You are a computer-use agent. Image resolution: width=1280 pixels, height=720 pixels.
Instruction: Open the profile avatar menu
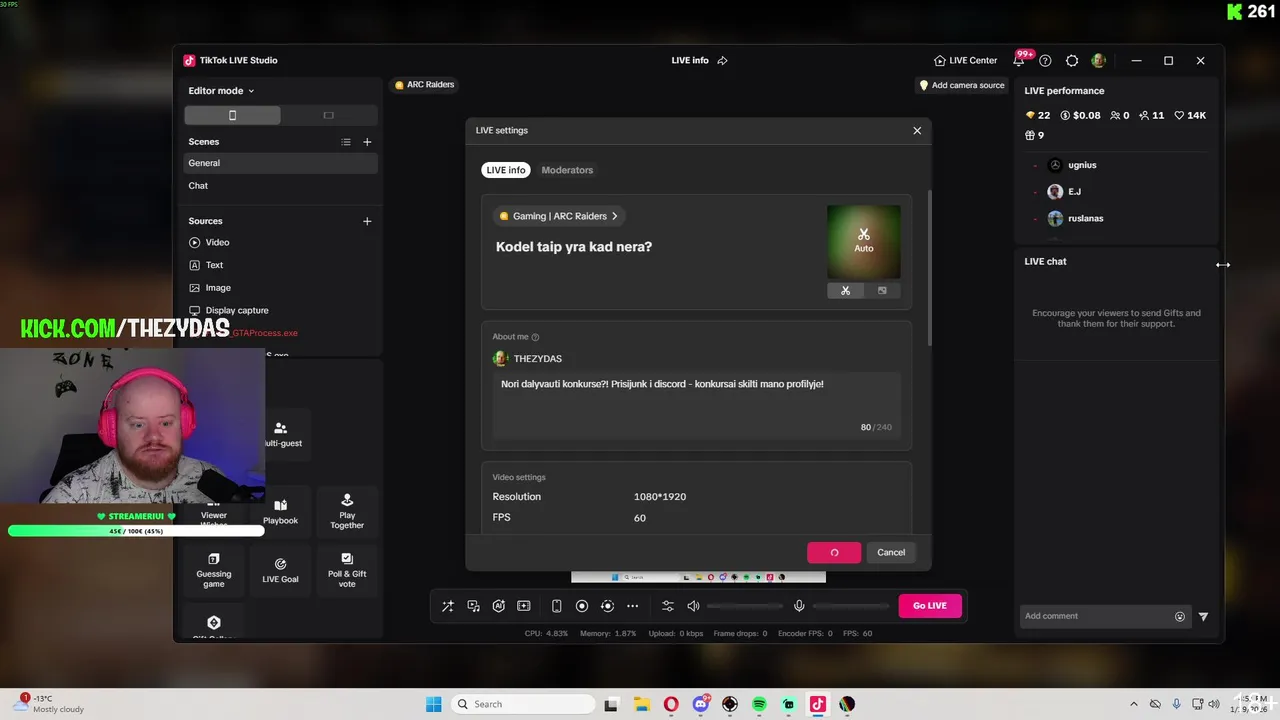(1098, 60)
